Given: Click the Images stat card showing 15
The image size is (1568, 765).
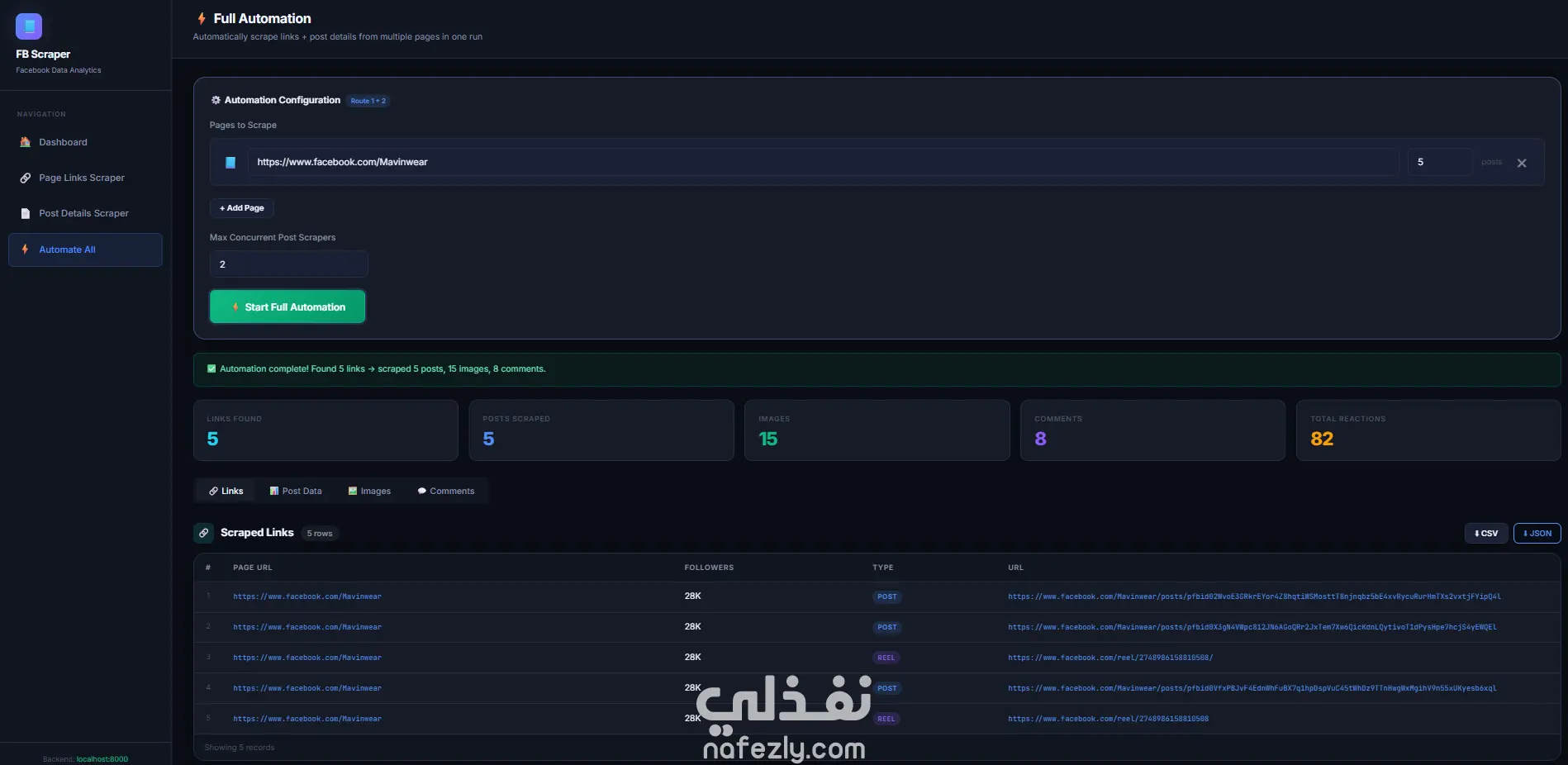Looking at the screenshot, I should (877, 430).
